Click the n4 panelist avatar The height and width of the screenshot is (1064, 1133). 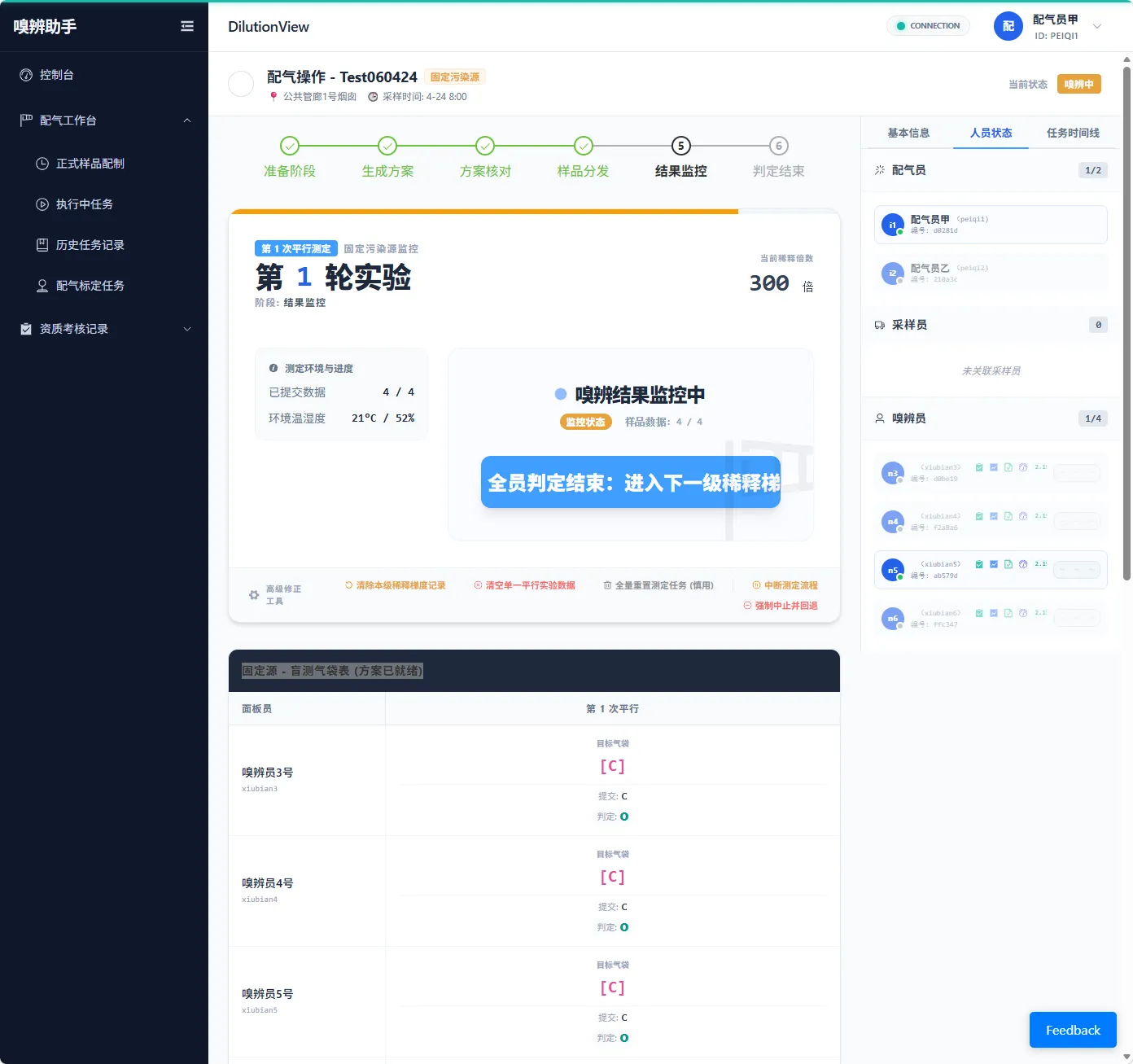tap(893, 521)
